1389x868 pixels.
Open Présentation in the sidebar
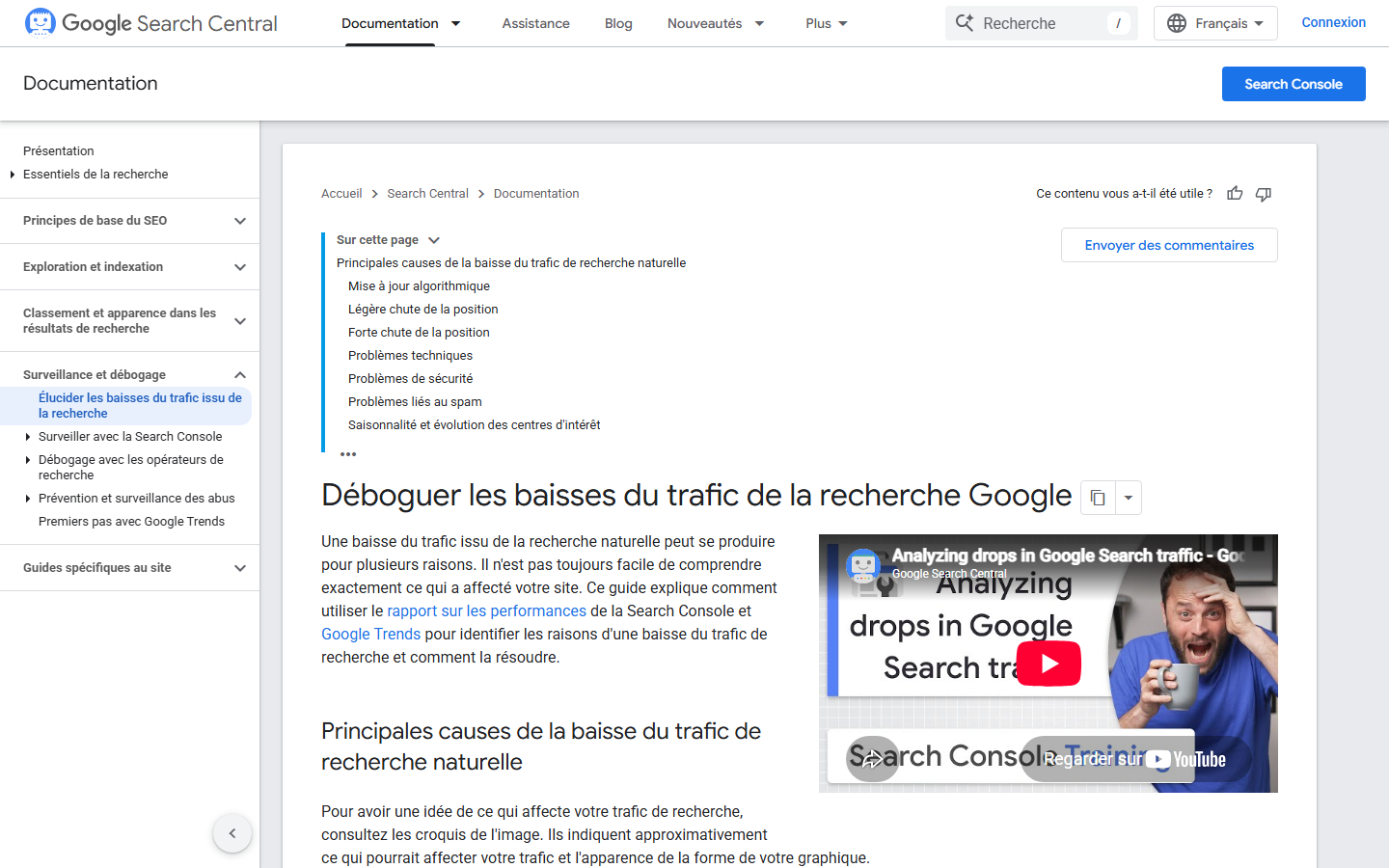(59, 151)
